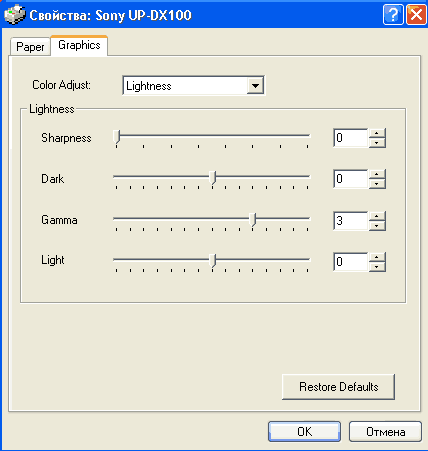Confirm settings with the OK button
Viewport: 428px width, 451px height.
pos(304,432)
